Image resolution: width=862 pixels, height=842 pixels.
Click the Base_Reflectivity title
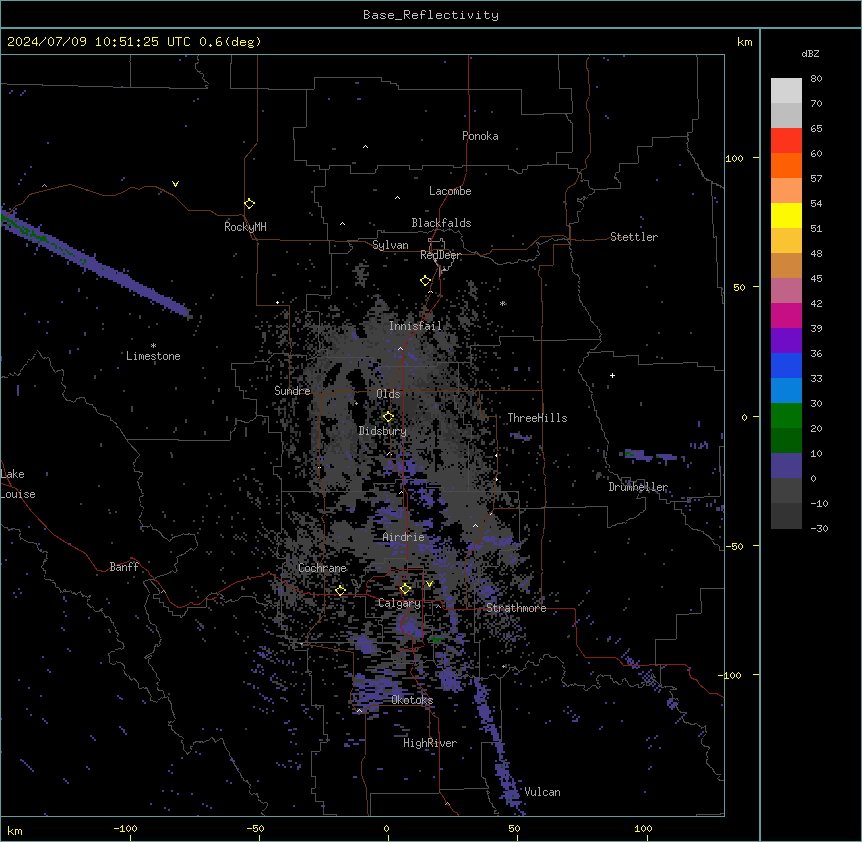click(x=431, y=15)
